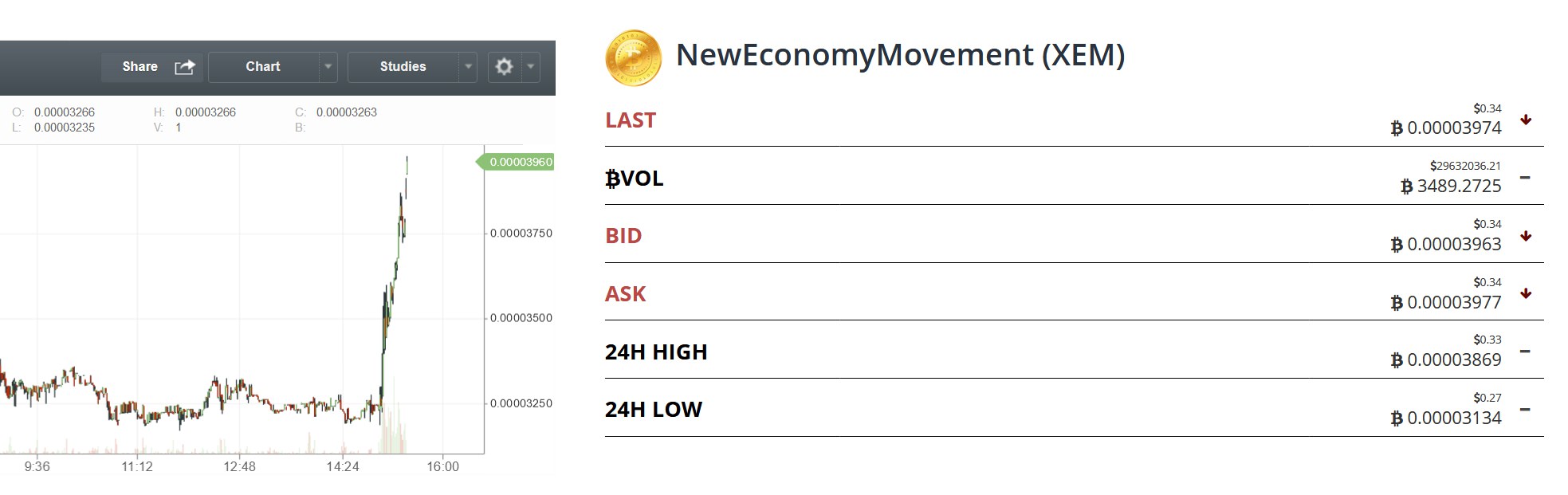Click the dash indicator beside 24H HIGH

point(1525,352)
